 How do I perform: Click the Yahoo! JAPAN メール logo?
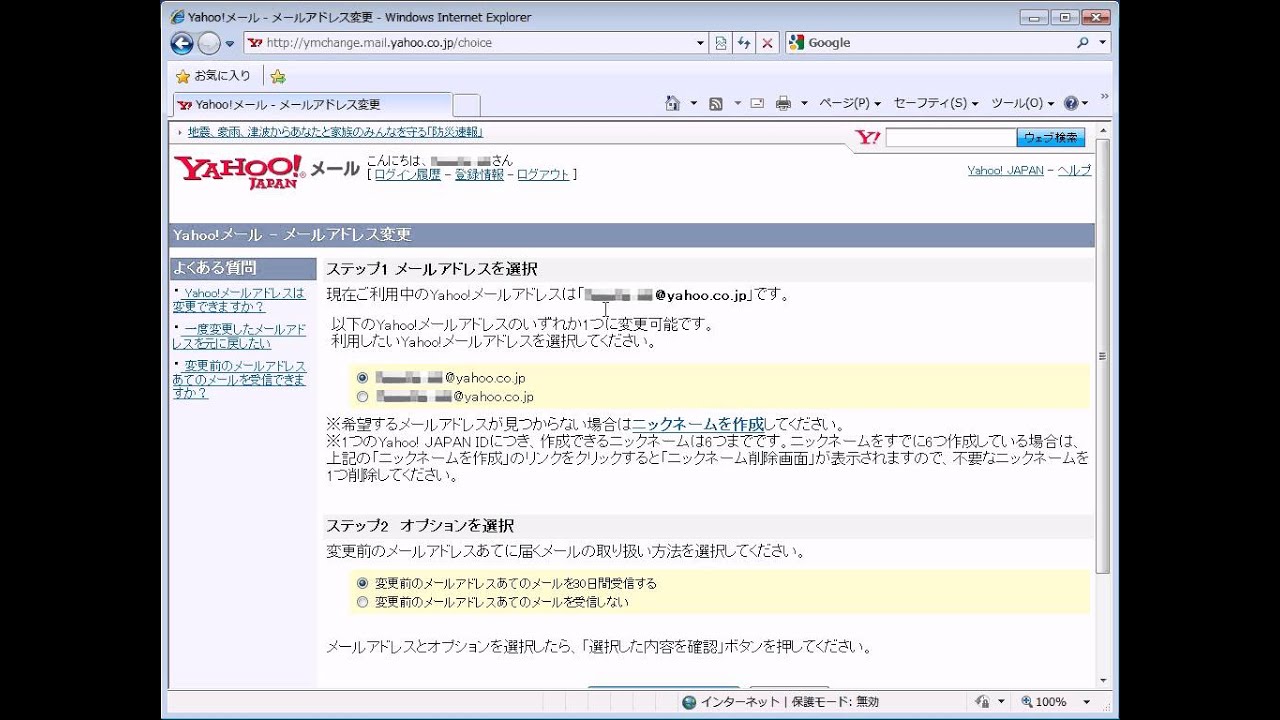click(x=266, y=170)
